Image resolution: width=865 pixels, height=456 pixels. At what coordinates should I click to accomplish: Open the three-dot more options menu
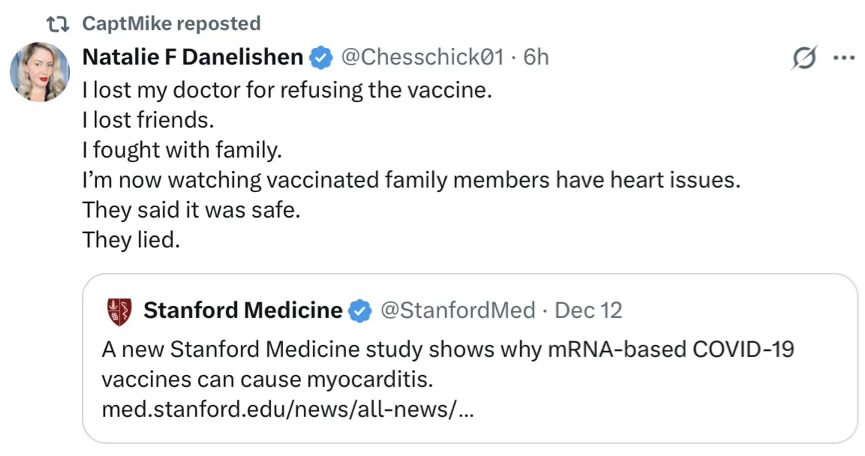[x=843, y=59]
